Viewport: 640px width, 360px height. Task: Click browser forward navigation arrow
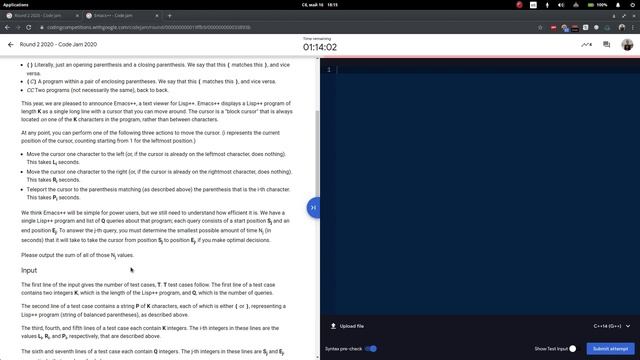coord(18,27)
